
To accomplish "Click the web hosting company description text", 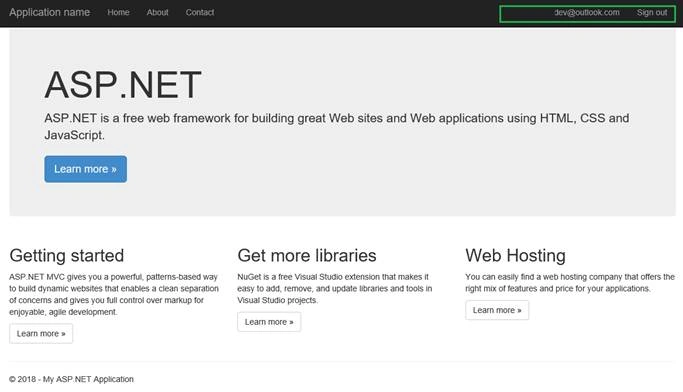I will (x=570, y=283).
